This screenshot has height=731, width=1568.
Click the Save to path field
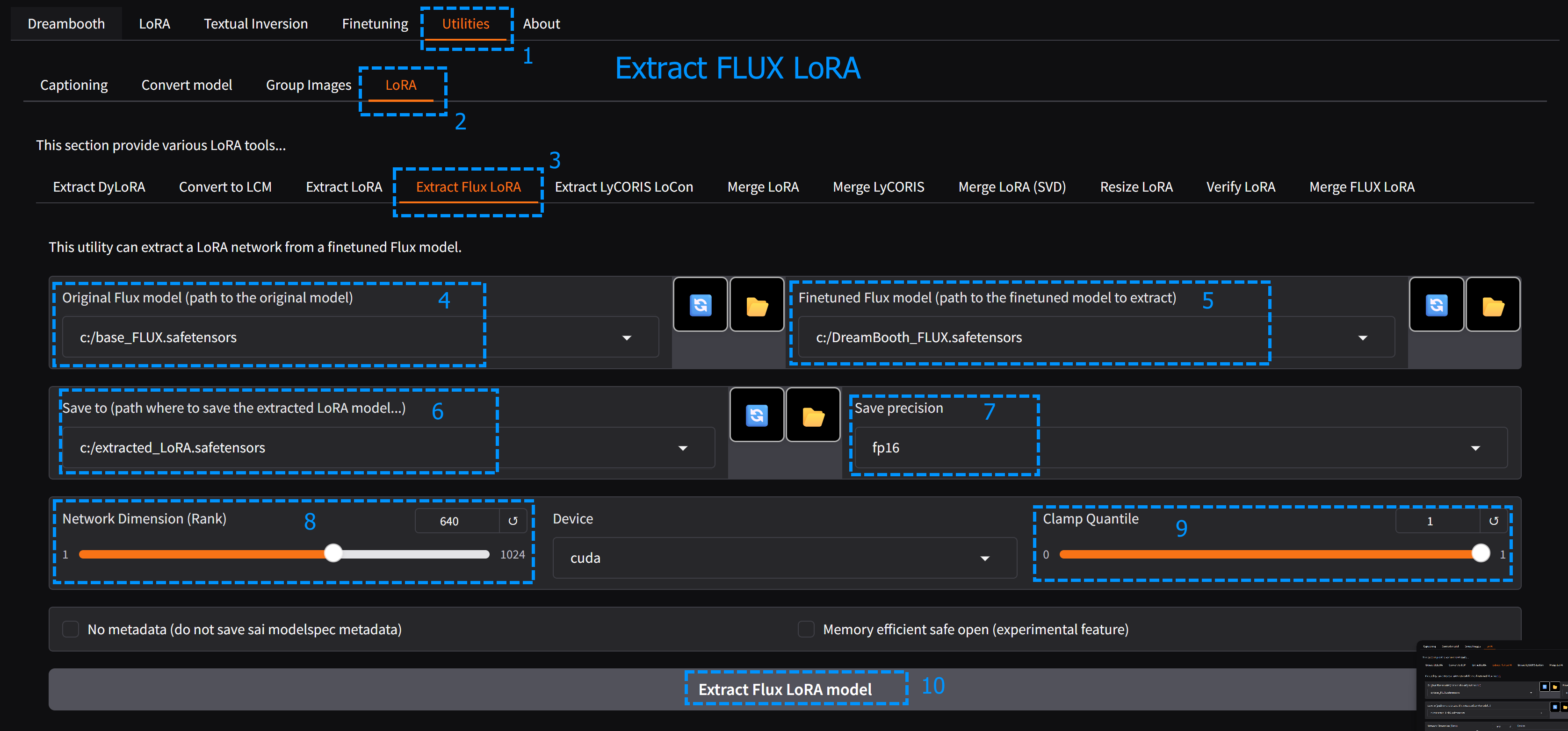388,448
